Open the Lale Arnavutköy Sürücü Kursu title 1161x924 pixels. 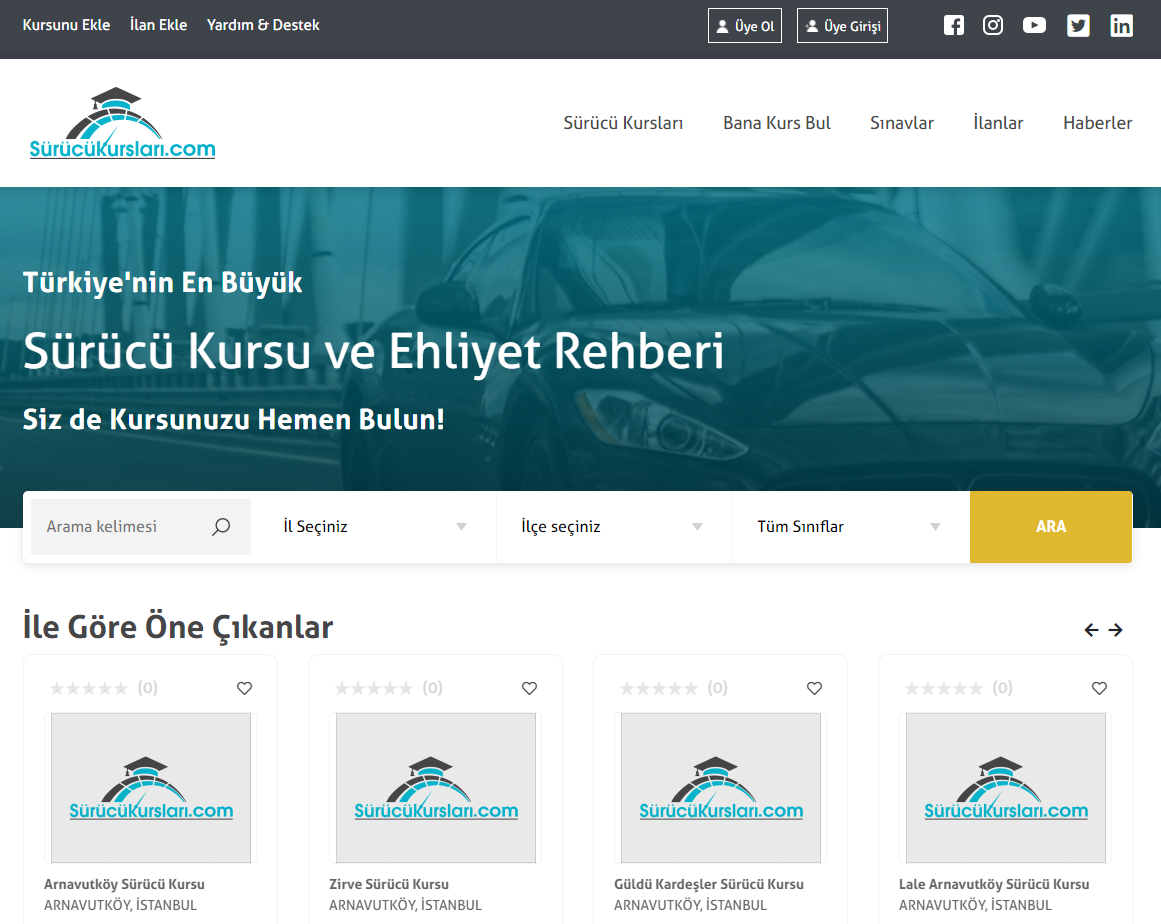tap(994, 884)
